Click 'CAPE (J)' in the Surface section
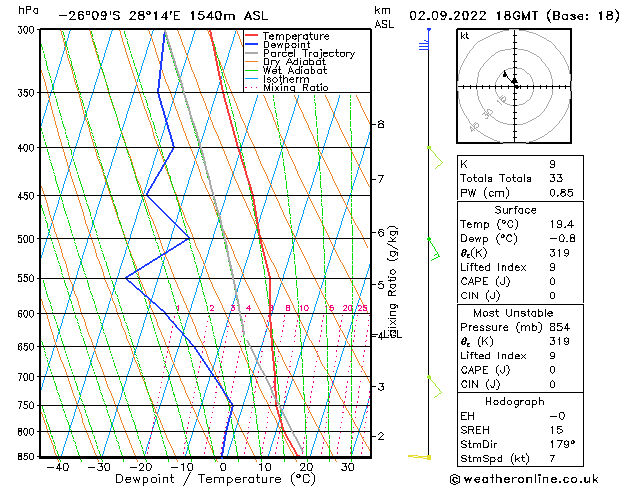The width and height of the screenshot is (629, 486). tap(485, 281)
